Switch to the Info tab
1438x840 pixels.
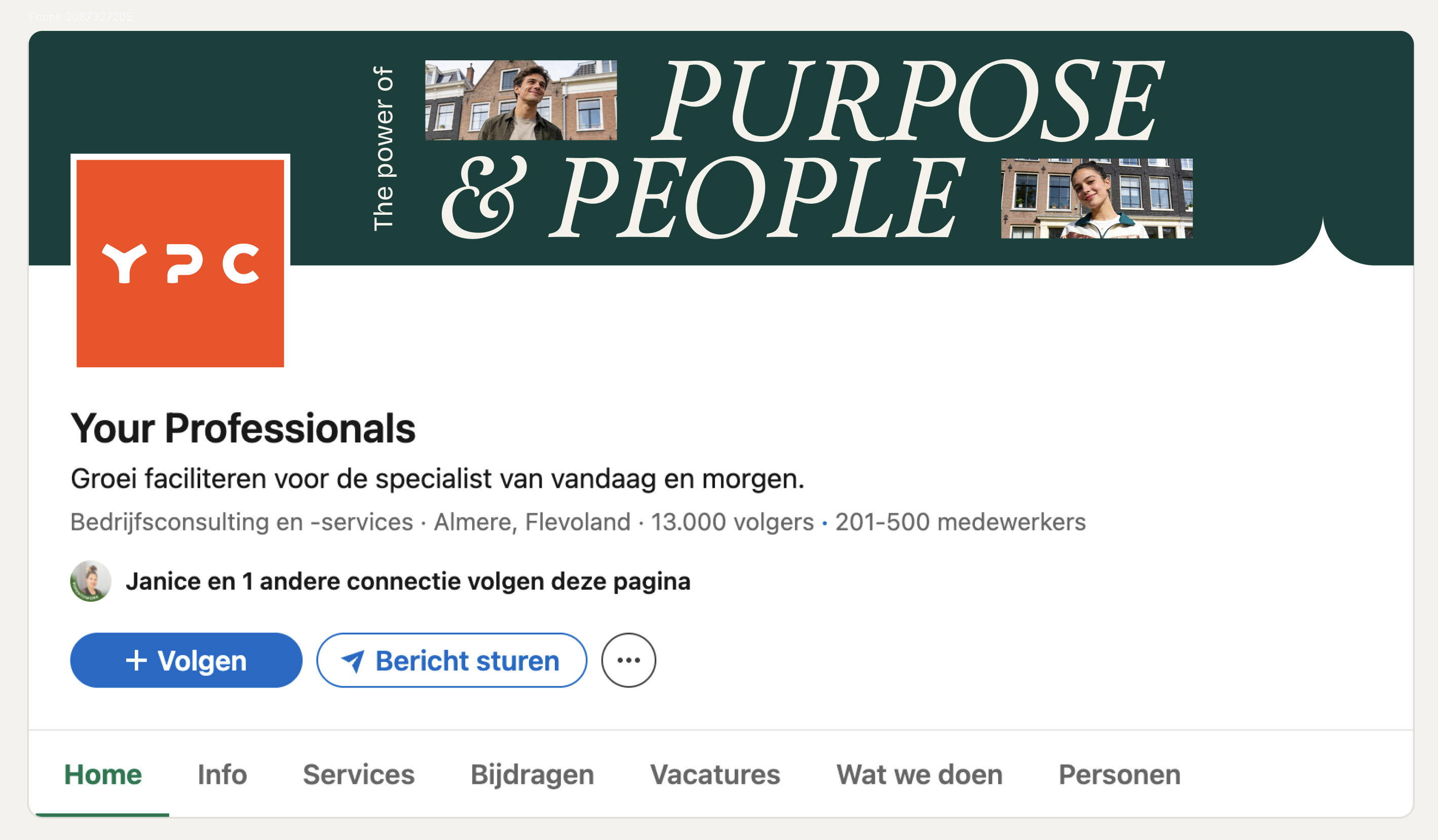[x=222, y=774]
